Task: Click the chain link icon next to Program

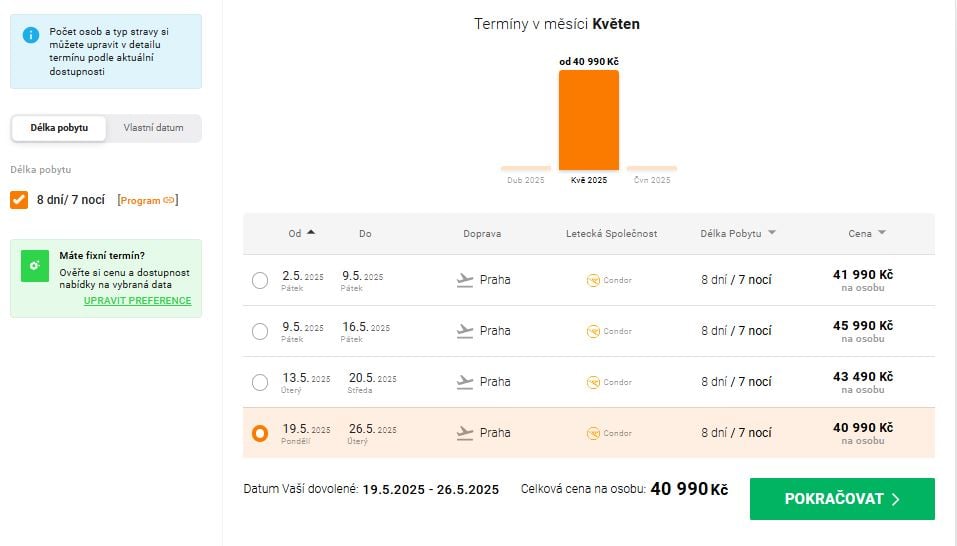Action: click(170, 200)
